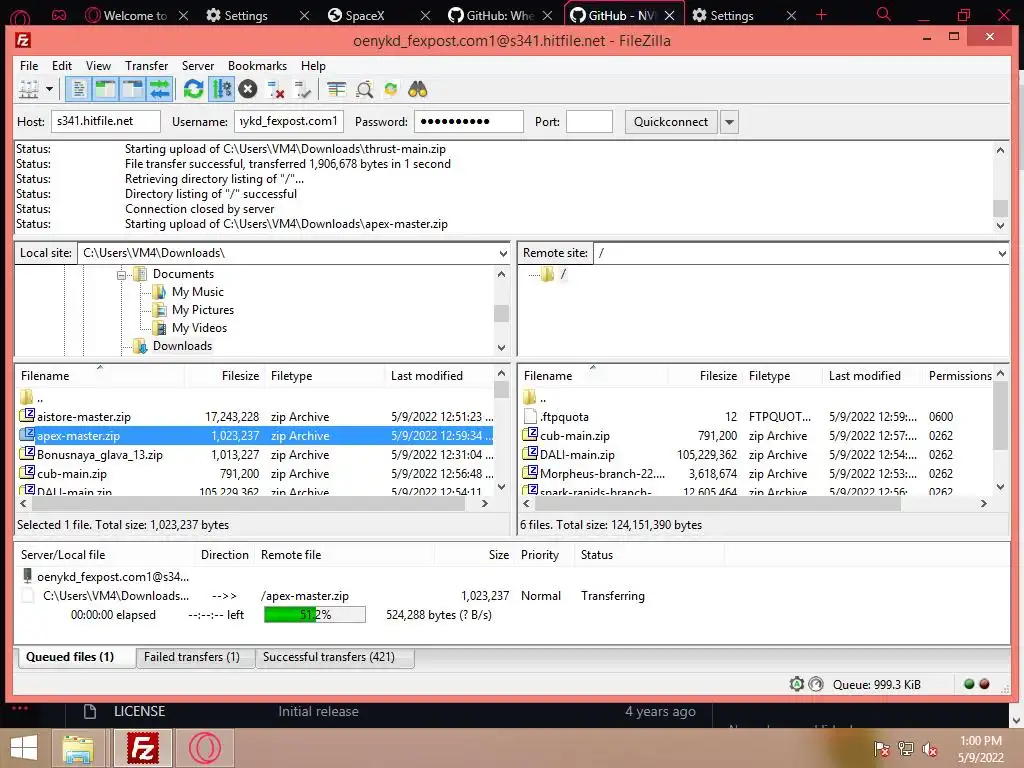Image resolution: width=1024 pixels, height=768 pixels.
Task: Toggle local directory tree display
Action: pyautogui.click(x=105, y=89)
